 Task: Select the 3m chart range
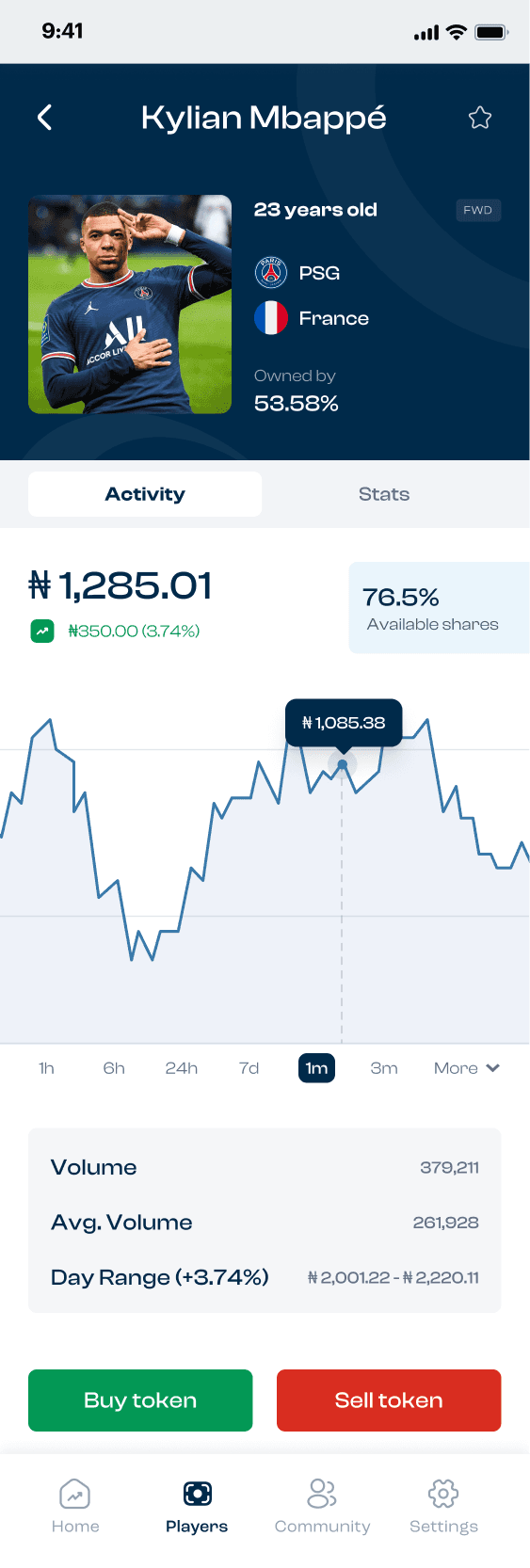pos(384,1068)
